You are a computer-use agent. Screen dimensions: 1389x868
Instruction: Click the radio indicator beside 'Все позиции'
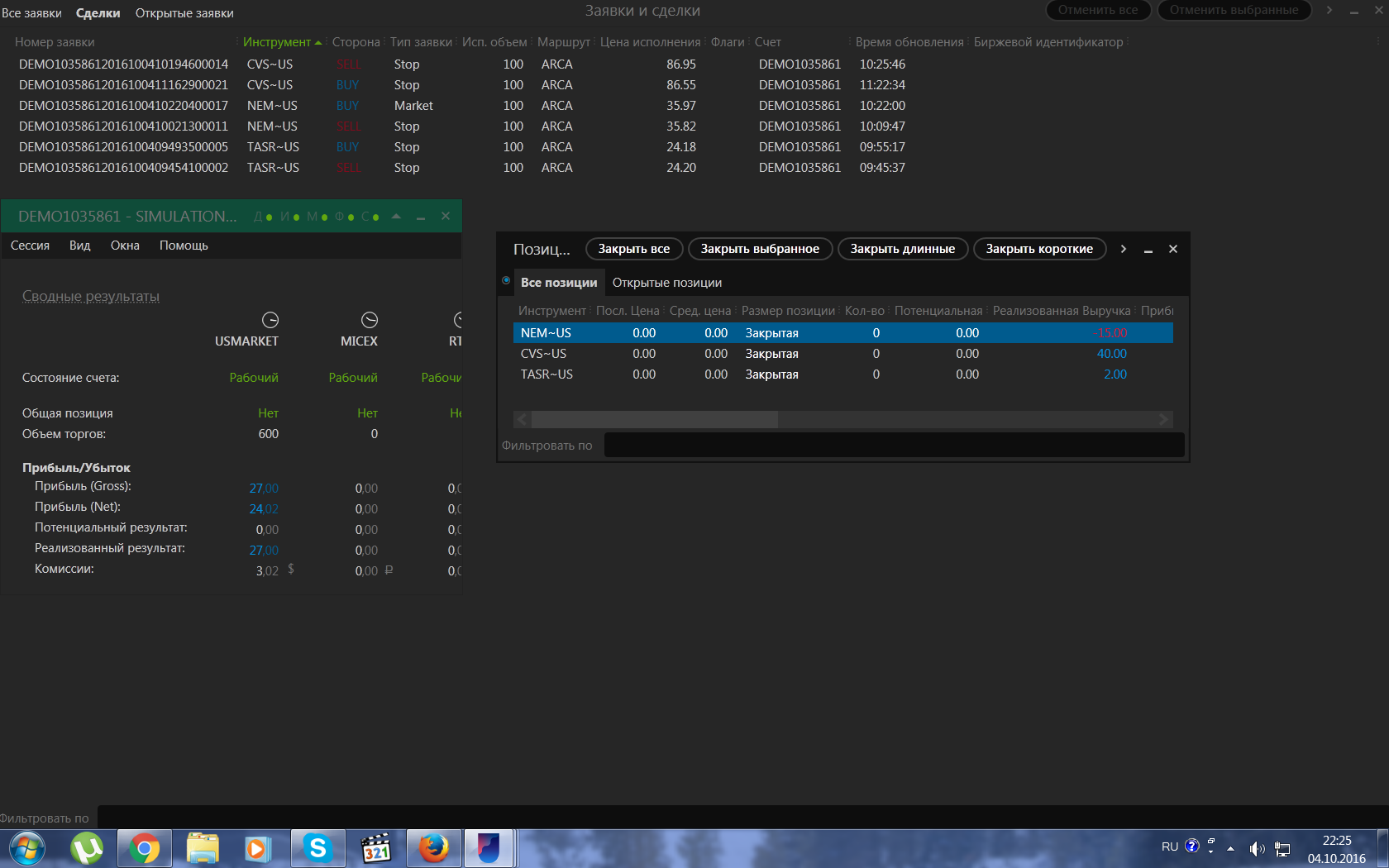pos(506,281)
